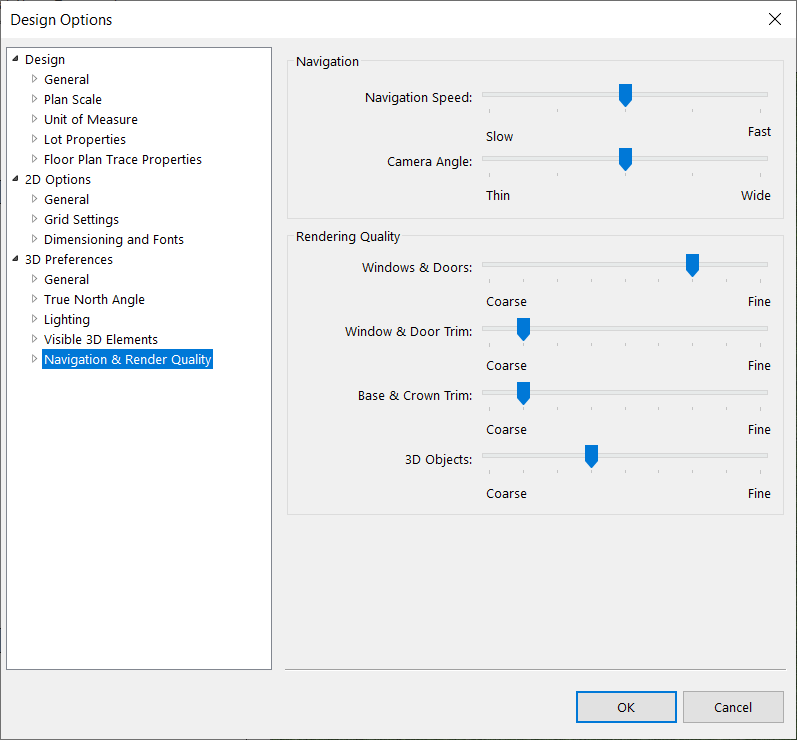Image resolution: width=797 pixels, height=740 pixels.
Task: Select Navigation & Render Quality item
Action: 128,359
